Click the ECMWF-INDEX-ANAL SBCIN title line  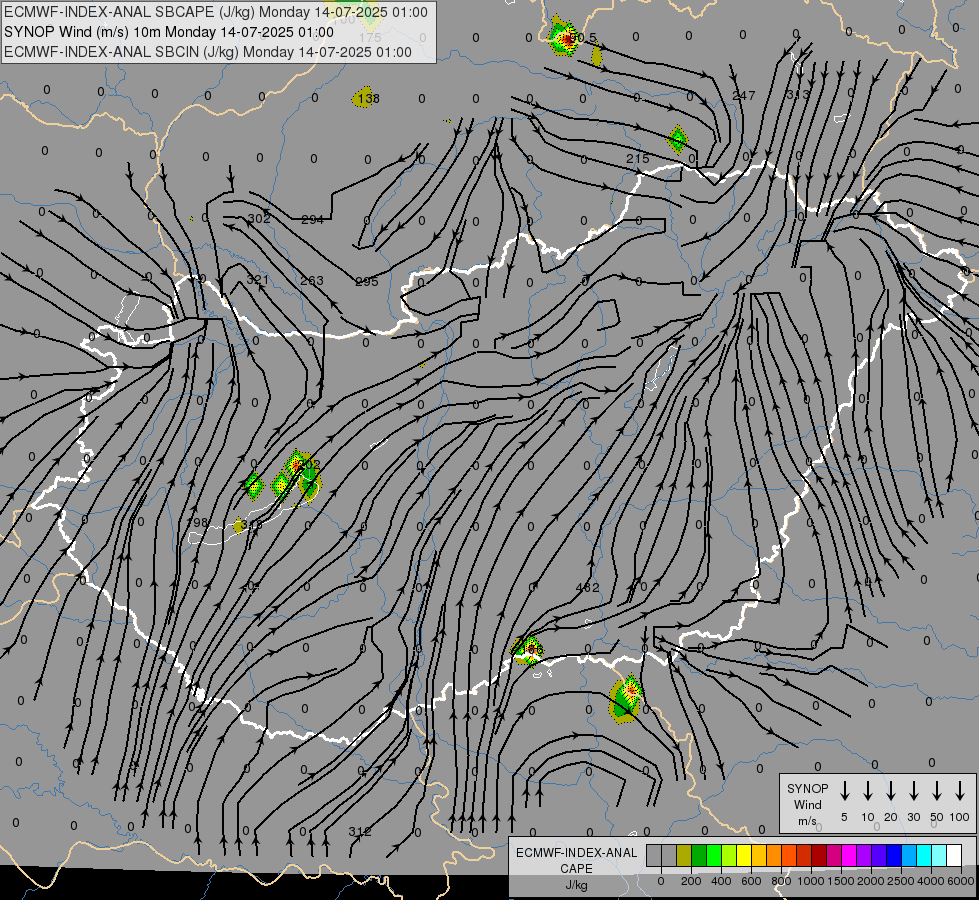[208, 52]
